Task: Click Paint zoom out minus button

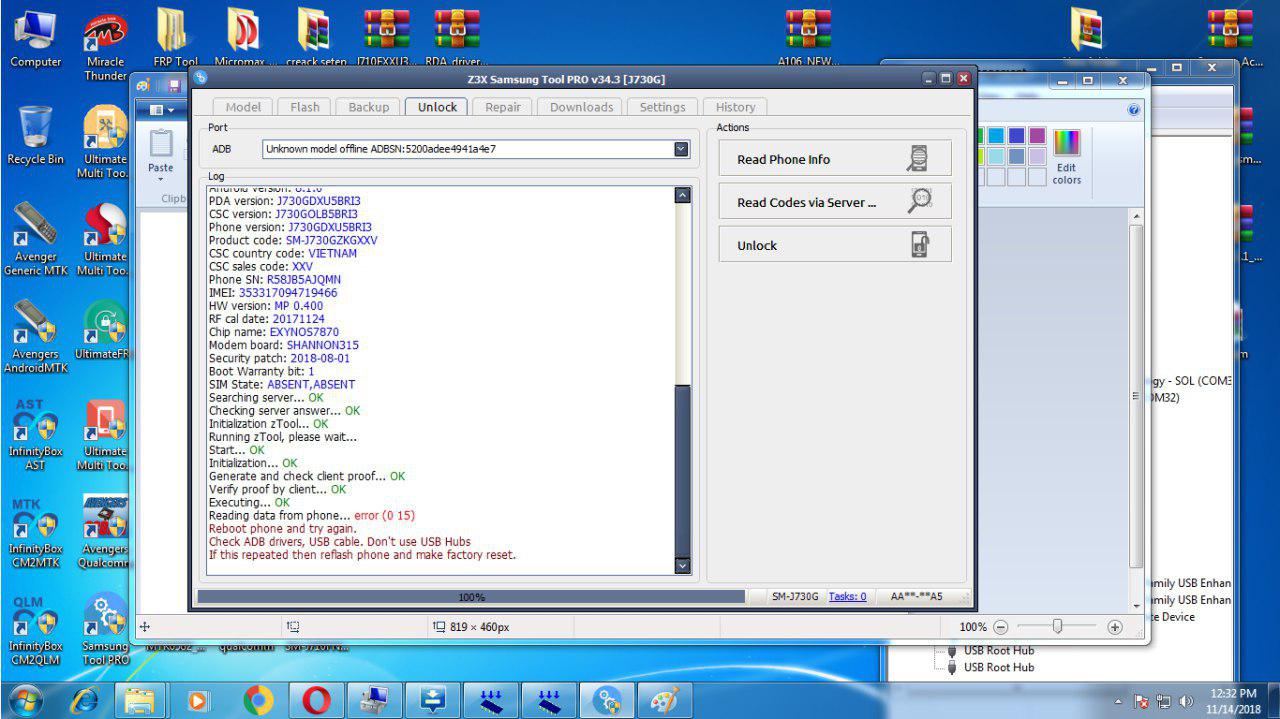Action: [x=1000, y=627]
